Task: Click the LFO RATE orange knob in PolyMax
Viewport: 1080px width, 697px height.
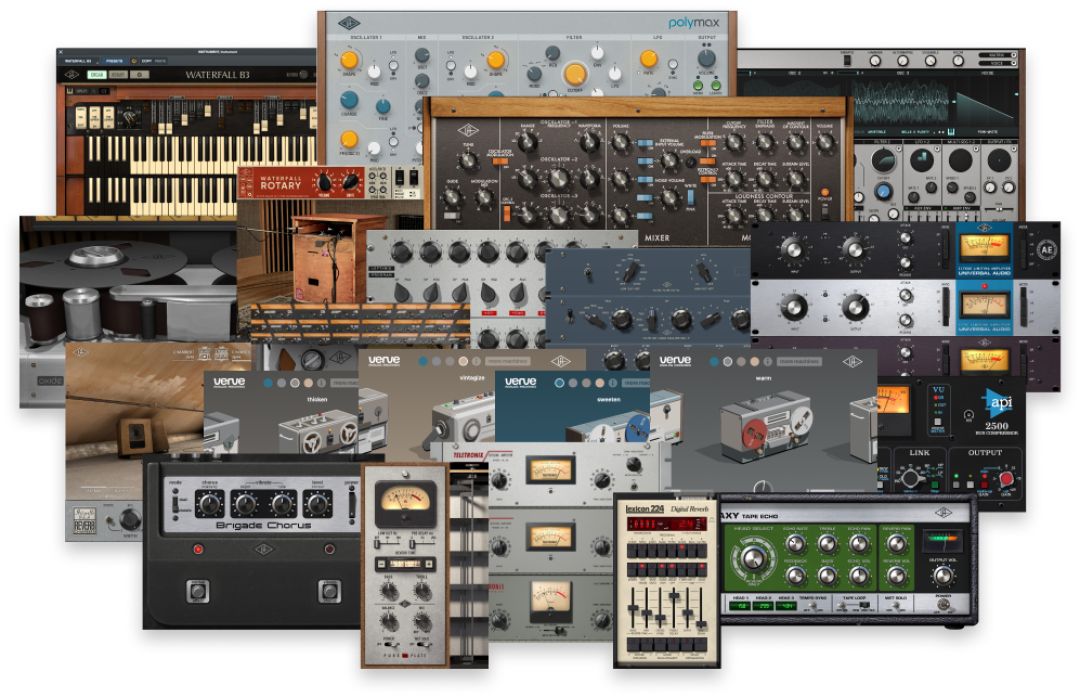Action: tap(649, 59)
